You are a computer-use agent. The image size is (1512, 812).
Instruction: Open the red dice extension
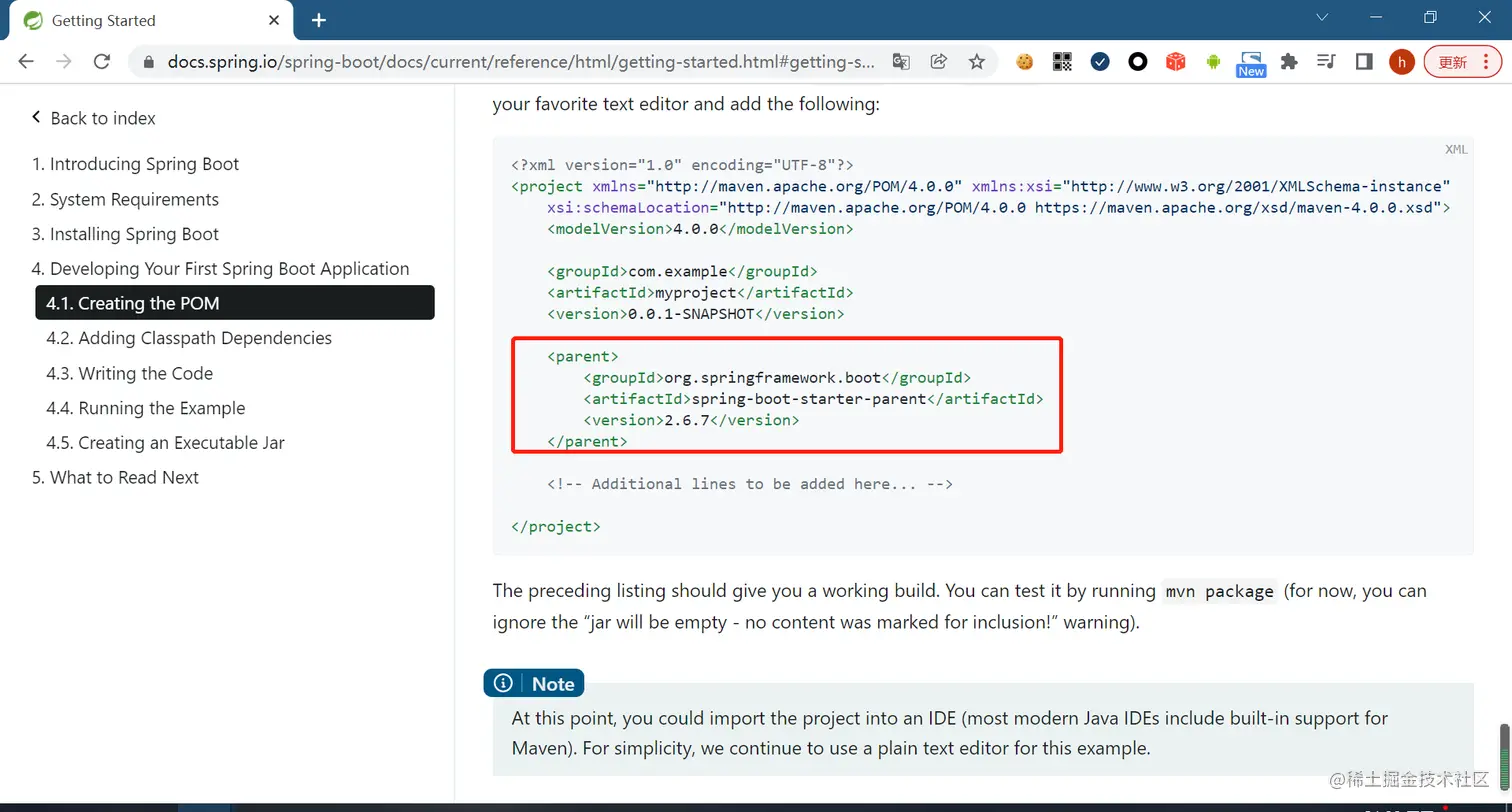click(1176, 61)
